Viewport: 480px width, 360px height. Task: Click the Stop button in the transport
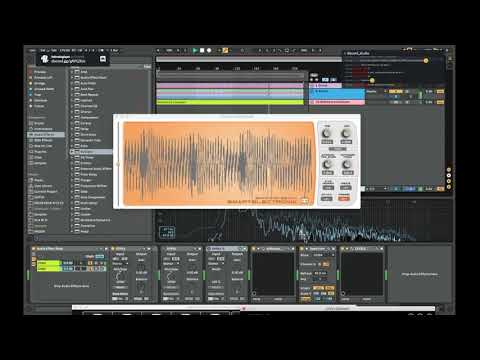(202, 50)
